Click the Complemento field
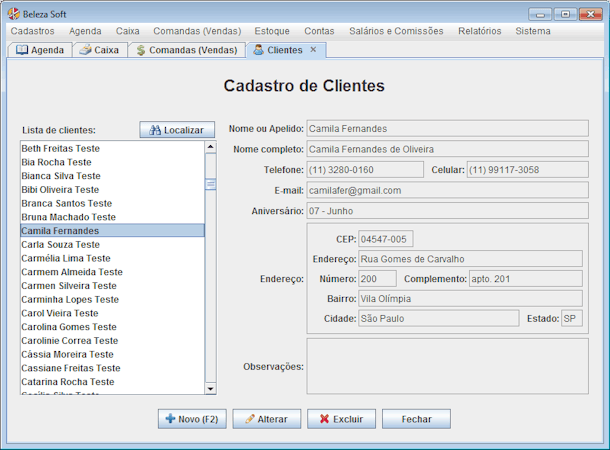 (526, 279)
